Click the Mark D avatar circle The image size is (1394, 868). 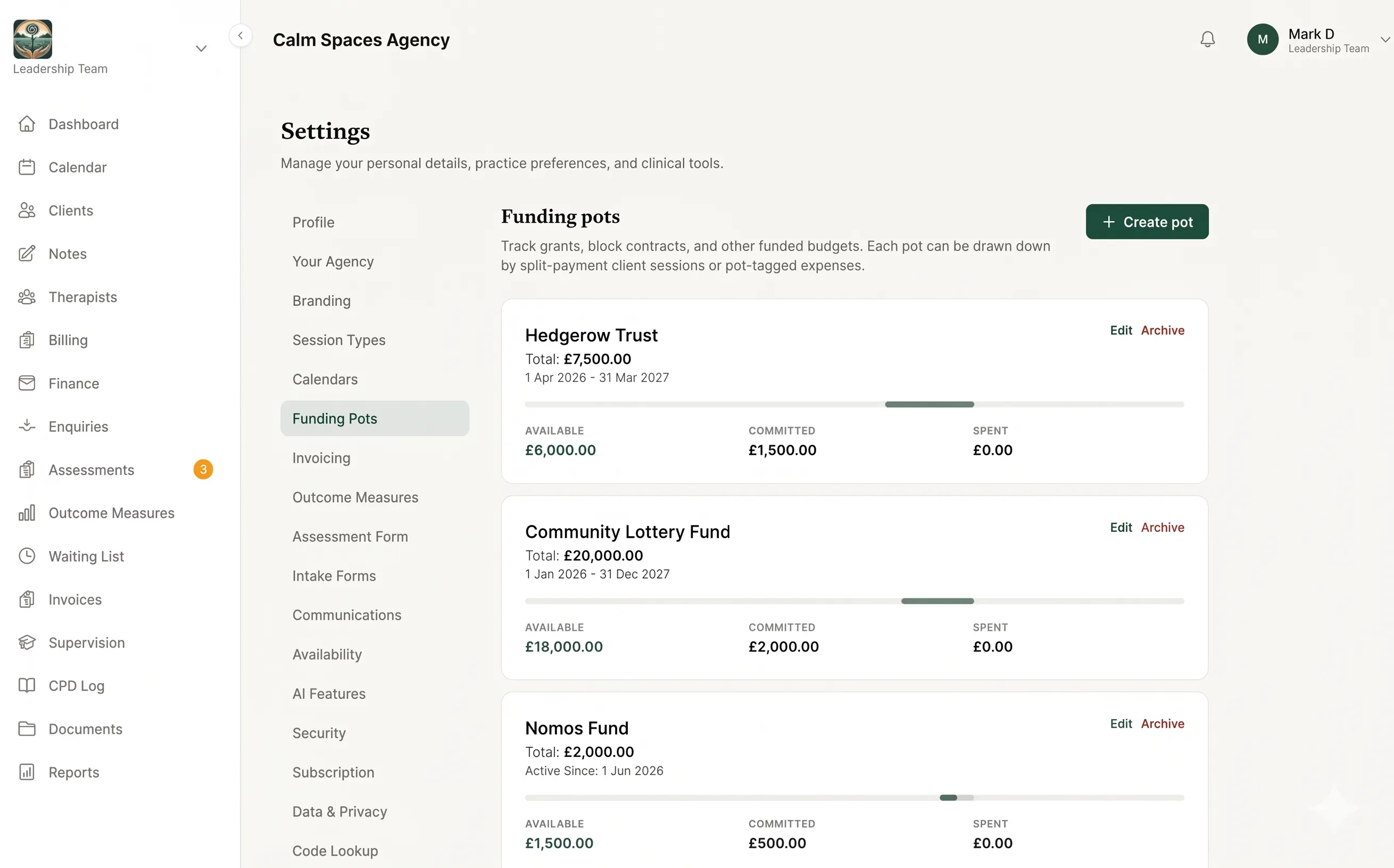[x=1263, y=39]
